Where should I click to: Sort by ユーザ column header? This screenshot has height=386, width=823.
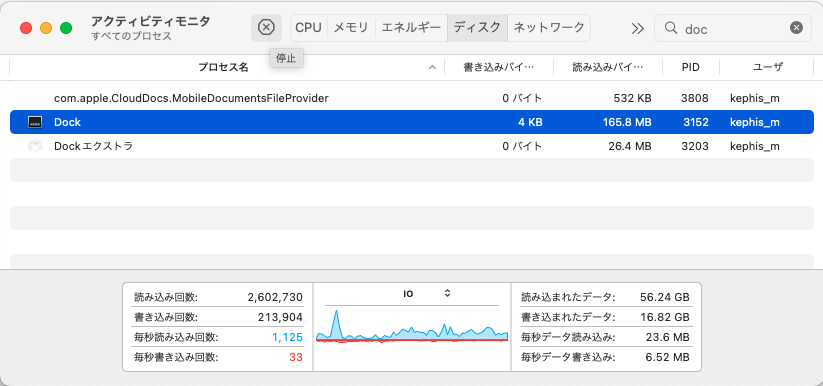(767, 67)
